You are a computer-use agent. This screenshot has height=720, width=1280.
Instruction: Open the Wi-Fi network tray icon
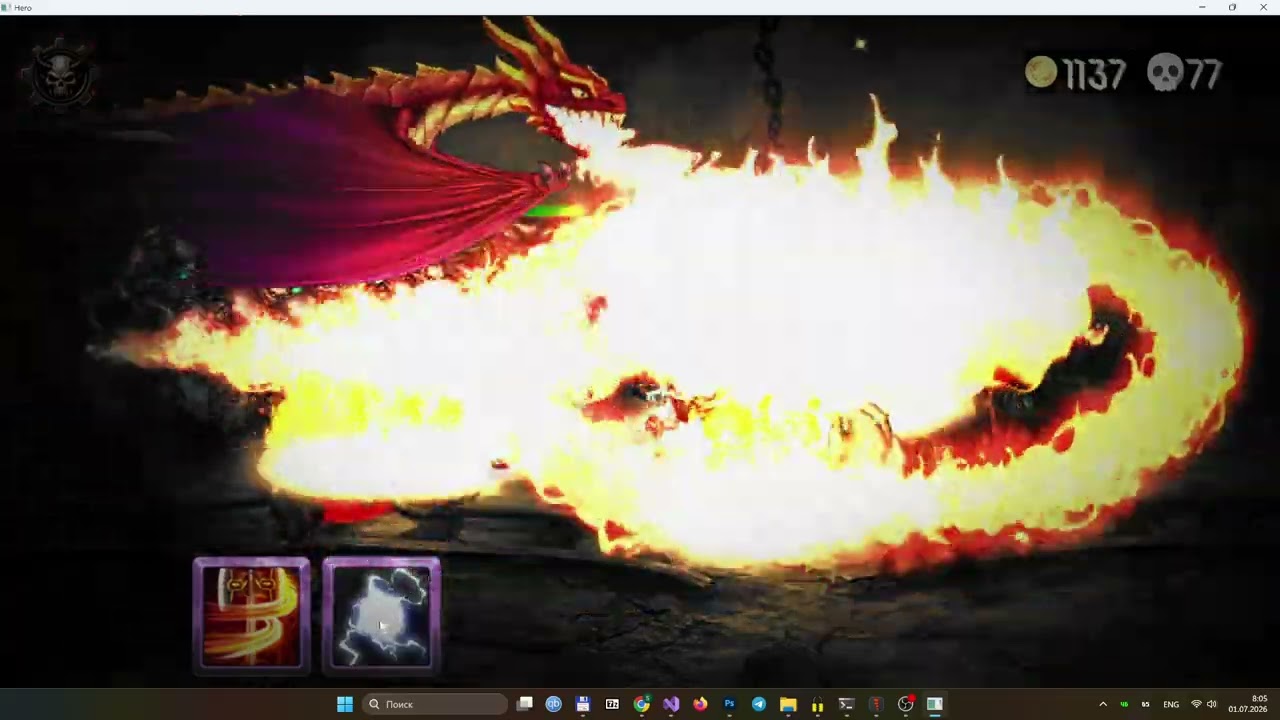click(x=1196, y=704)
